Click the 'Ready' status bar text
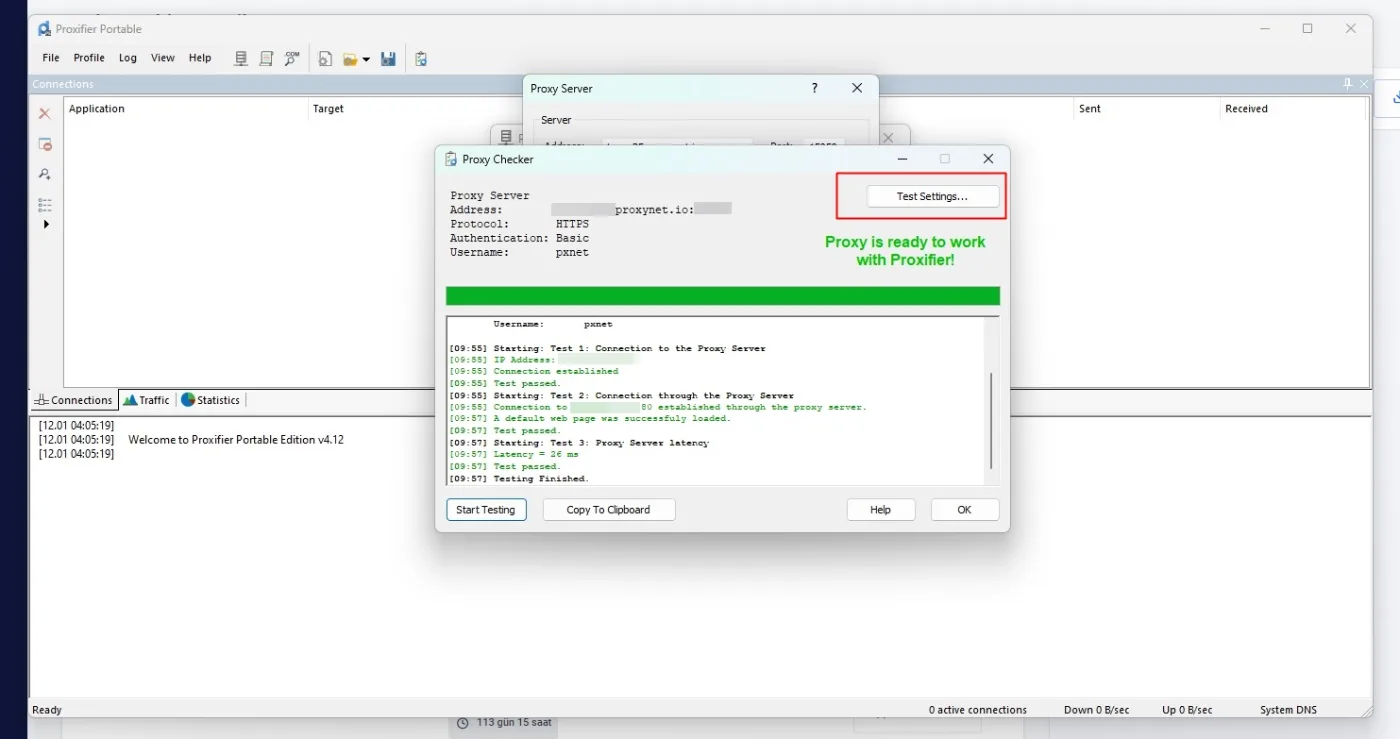Image resolution: width=1400 pixels, height=739 pixels. (47, 710)
